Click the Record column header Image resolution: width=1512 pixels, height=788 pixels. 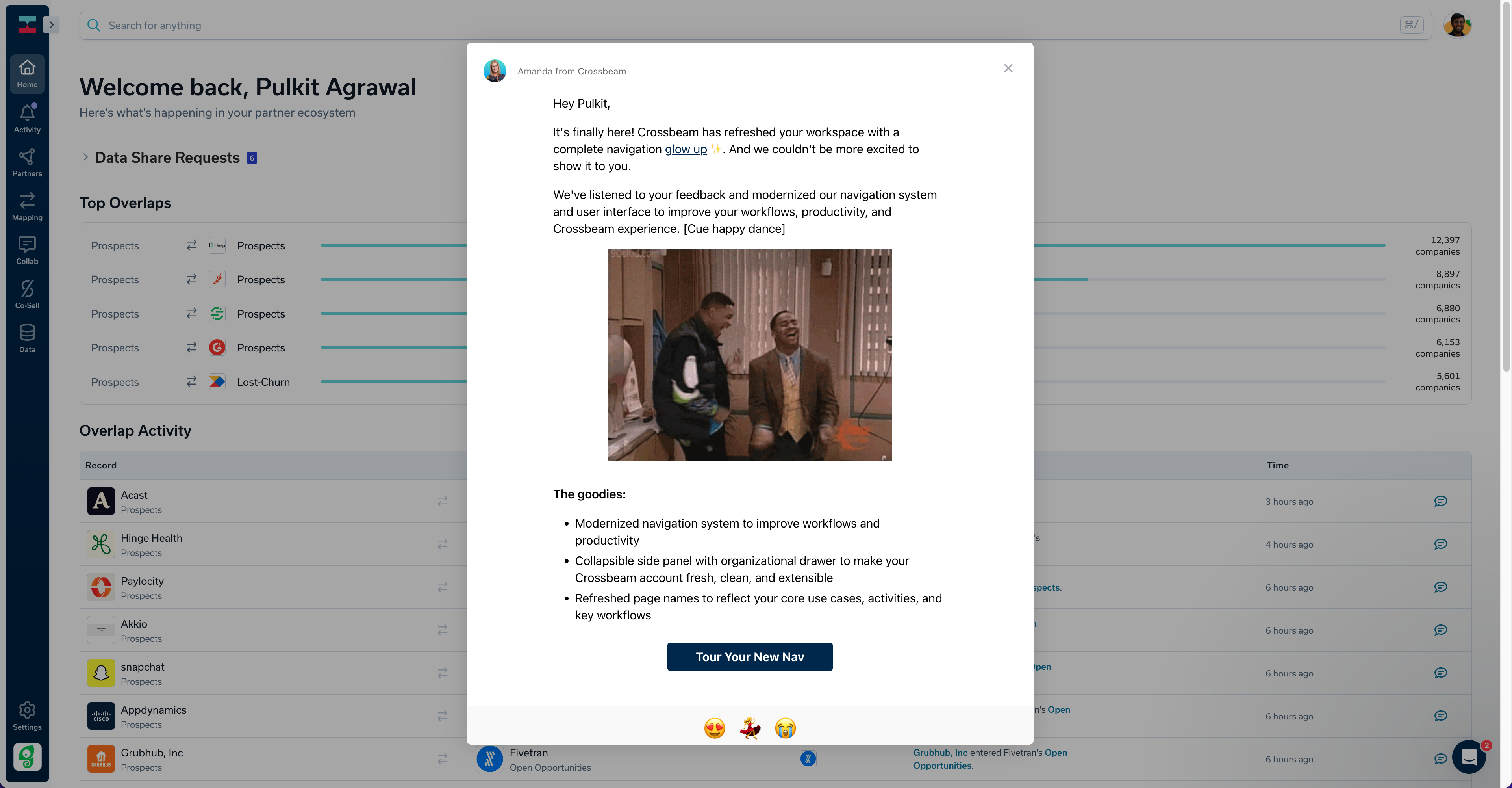tap(101, 465)
